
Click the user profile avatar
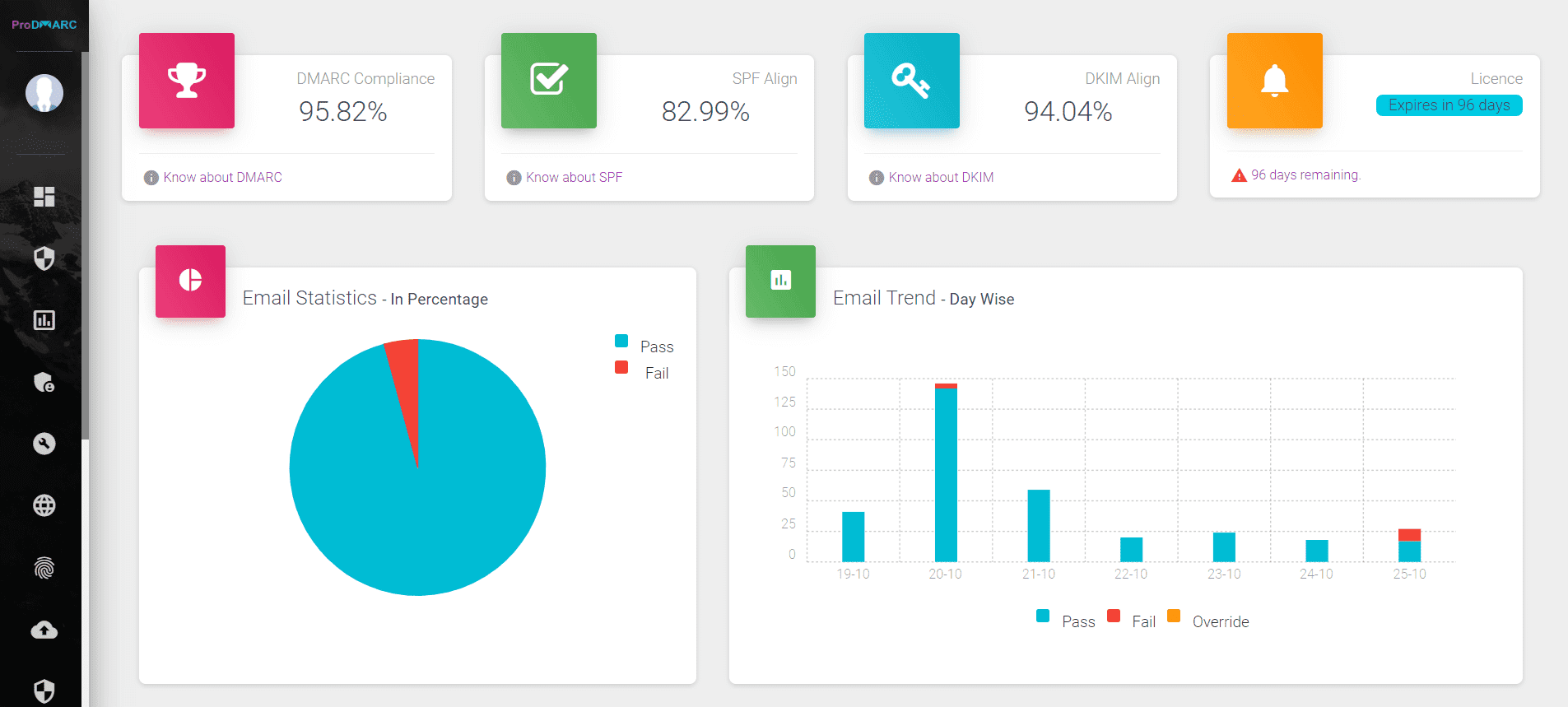44,93
